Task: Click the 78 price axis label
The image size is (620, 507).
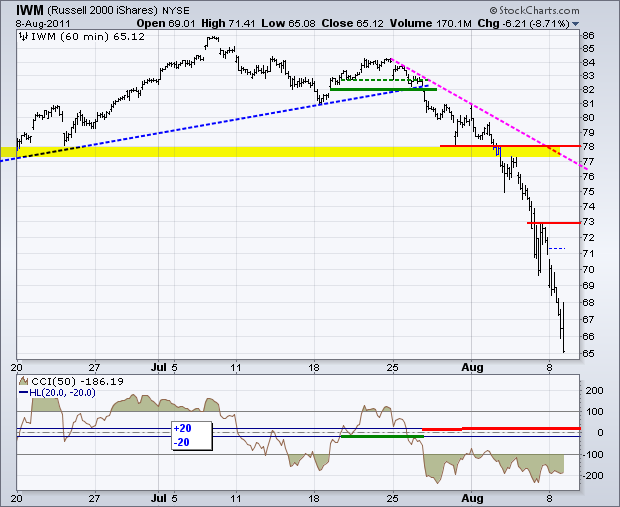Action: click(x=588, y=147)
